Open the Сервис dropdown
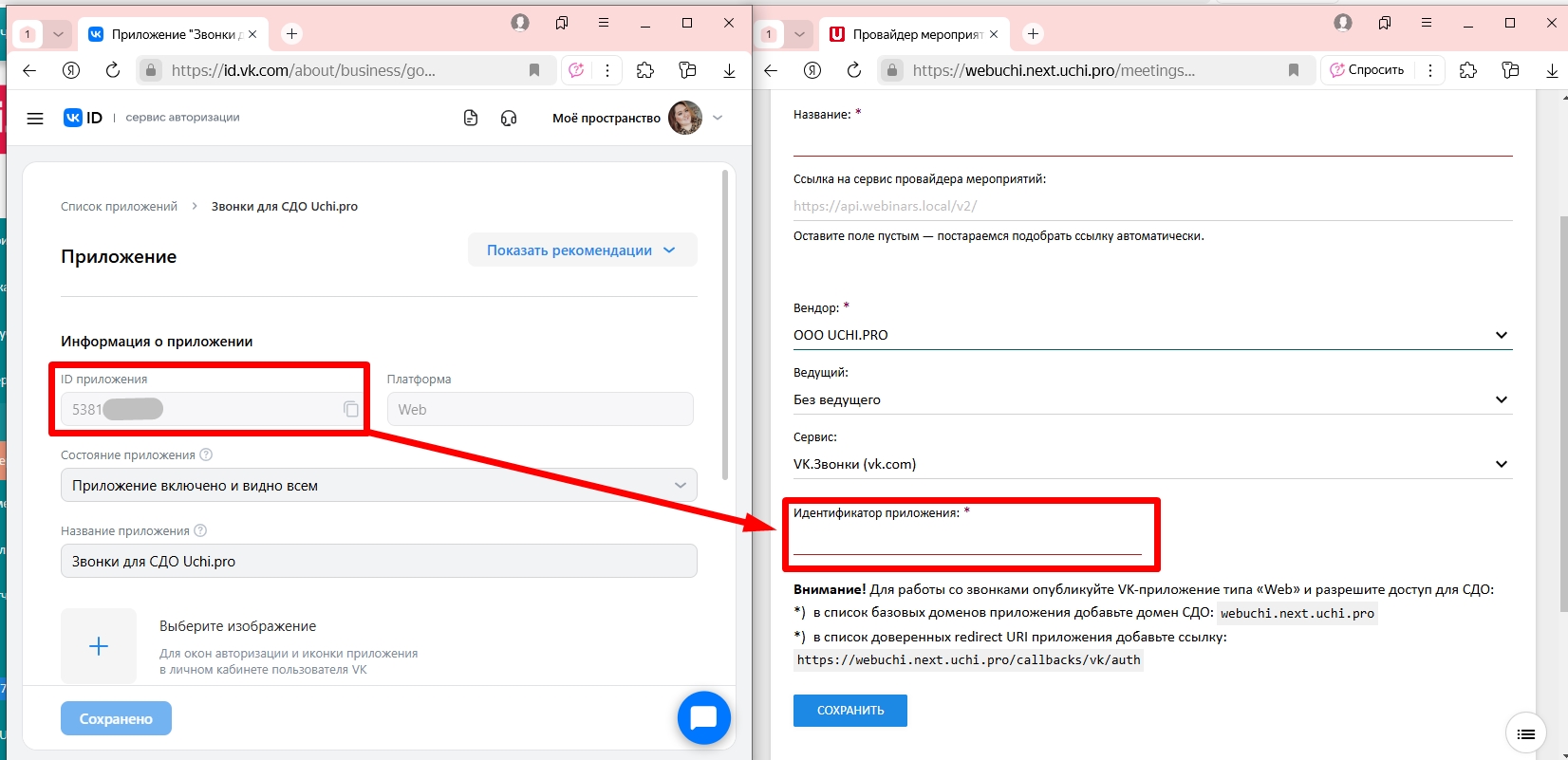This screenshot has height=760, width=1568. pos(1152,464)
